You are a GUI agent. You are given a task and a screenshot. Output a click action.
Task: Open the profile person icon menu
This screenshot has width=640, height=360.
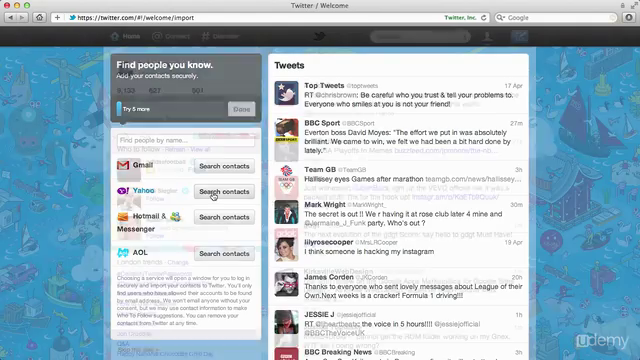[487, 37]
